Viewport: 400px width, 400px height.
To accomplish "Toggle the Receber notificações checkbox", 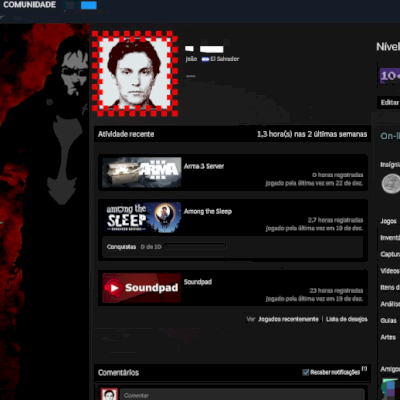I will pyautogui.click(x=305, y=372).
